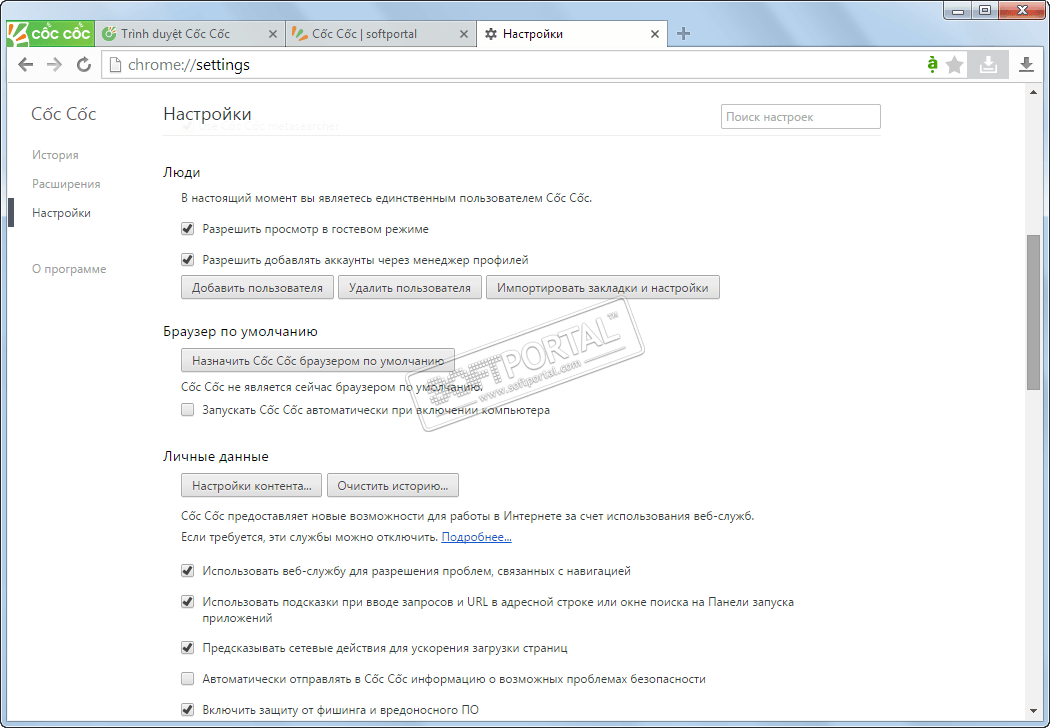Enable Запускать Cốc Cốc автоматически checkbox
Screen dimensions: 1050x728
(x=188, y=410)
